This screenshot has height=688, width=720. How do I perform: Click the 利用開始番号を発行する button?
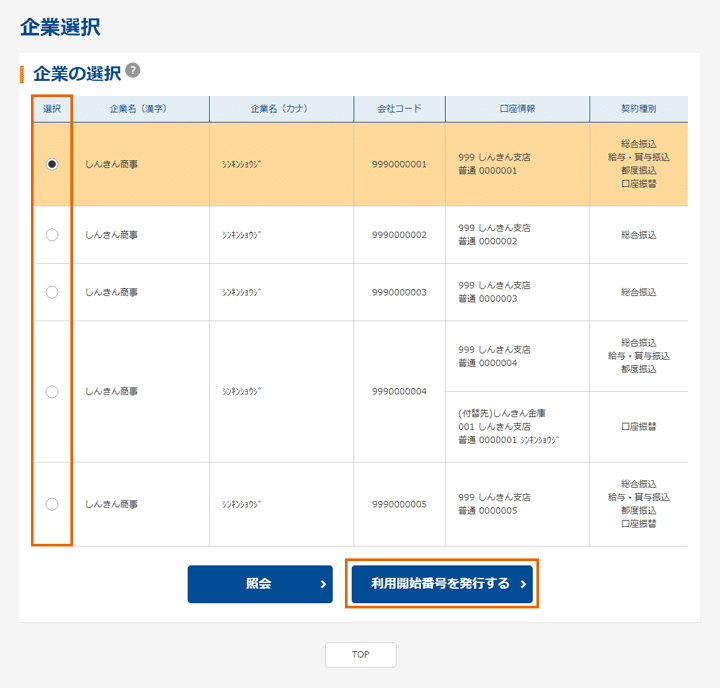[441, 584]
